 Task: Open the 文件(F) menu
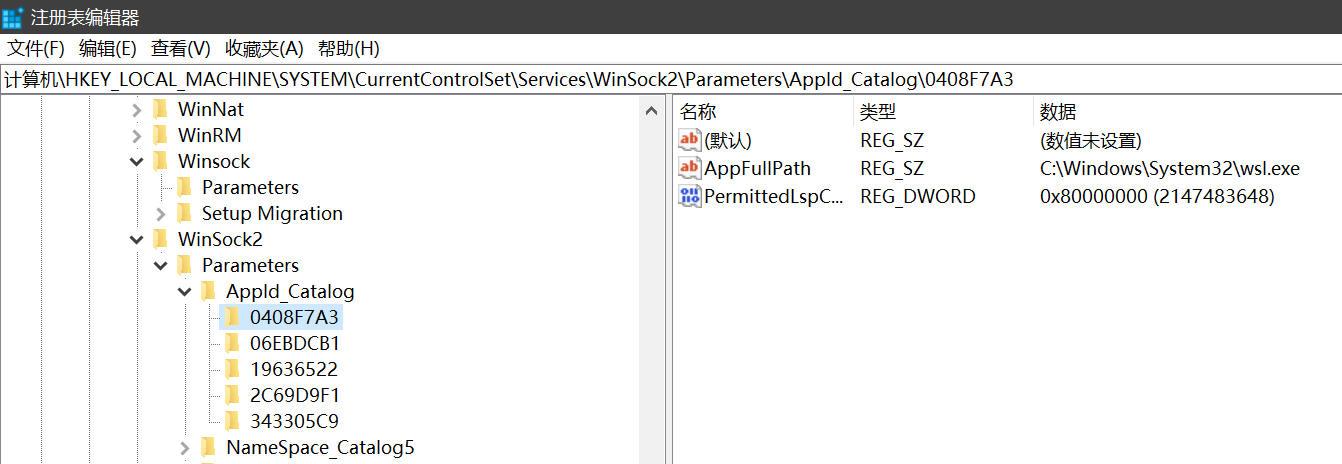36,48
